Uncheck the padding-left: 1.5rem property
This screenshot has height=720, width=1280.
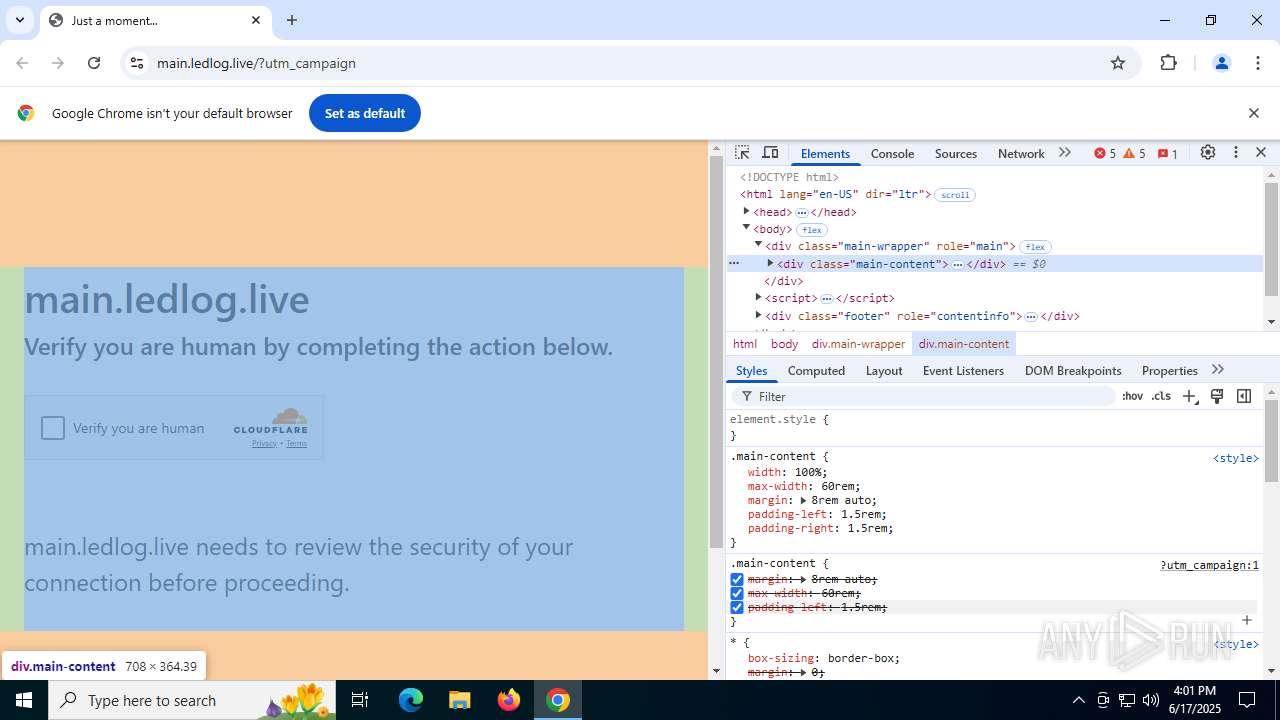[x=737, y=608]
